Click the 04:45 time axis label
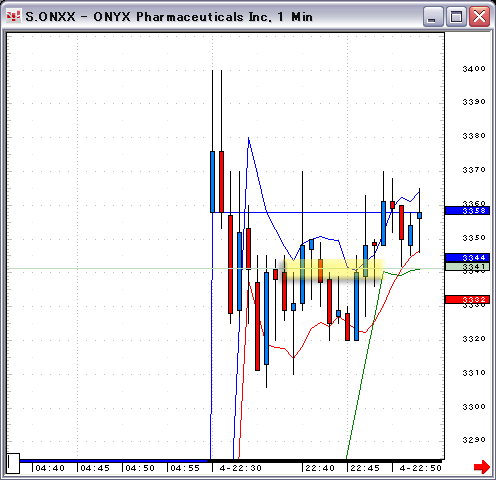 pyautogui.click(x=95, y=468)
